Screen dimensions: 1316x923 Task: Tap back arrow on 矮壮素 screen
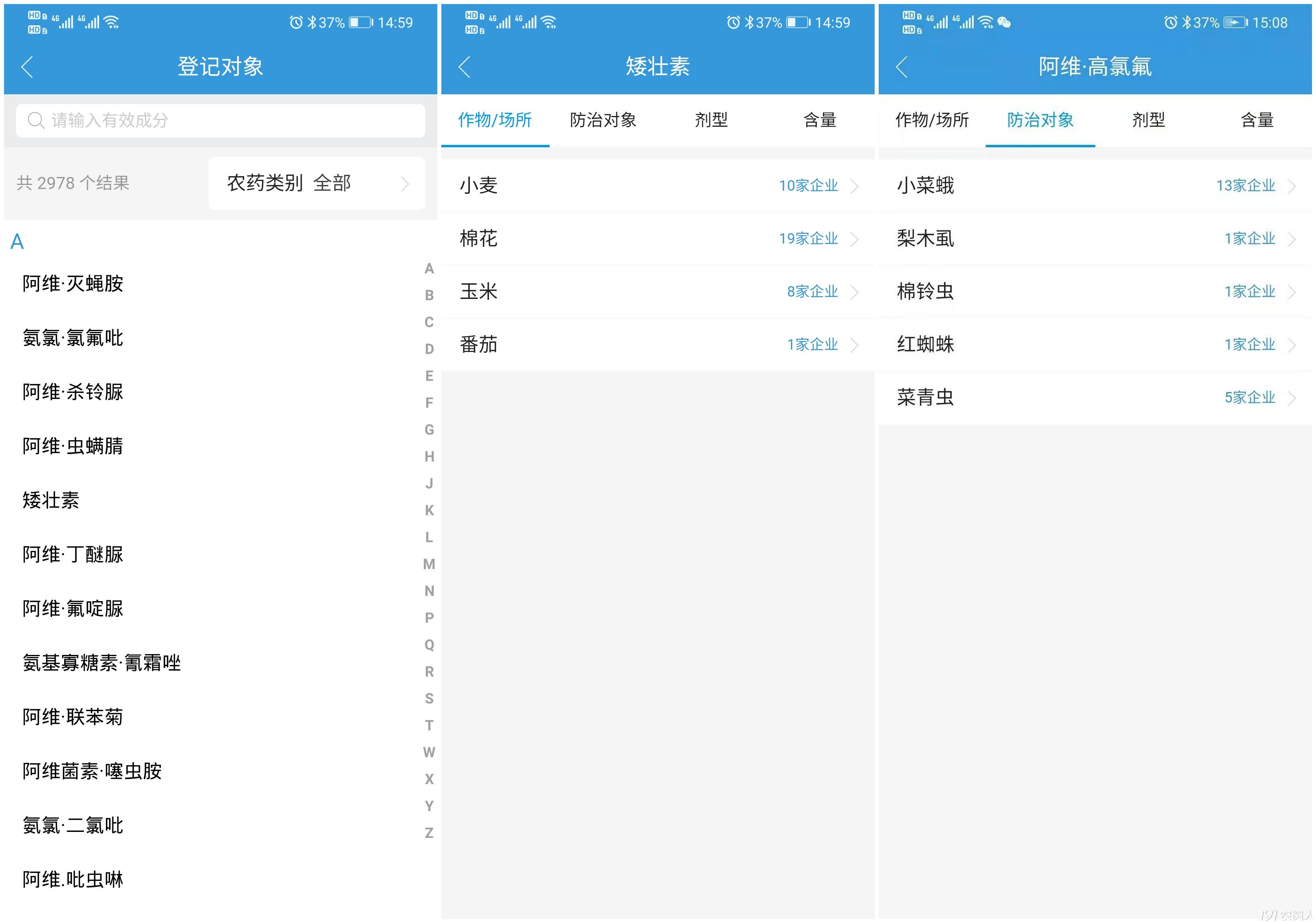[464, 67]
